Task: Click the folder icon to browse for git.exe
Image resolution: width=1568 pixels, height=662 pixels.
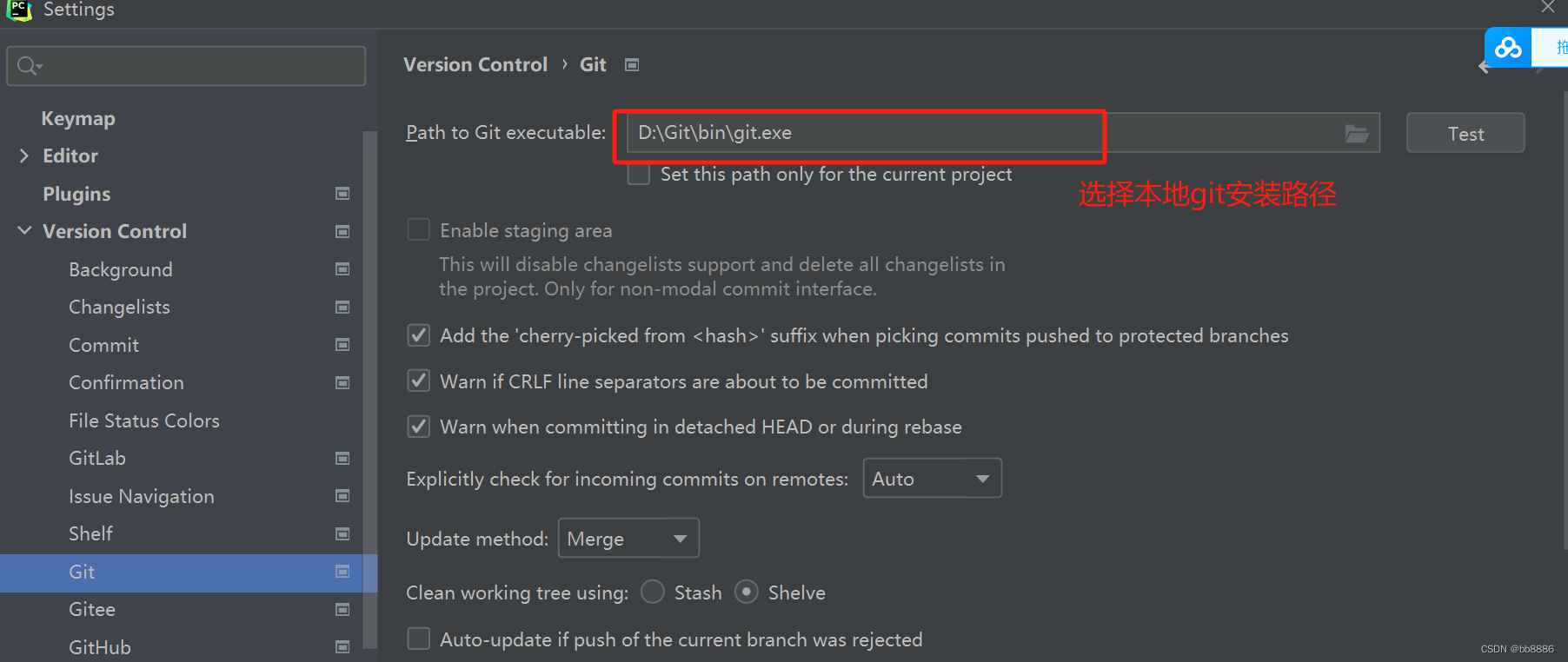Action: (x=1358, y=133)
